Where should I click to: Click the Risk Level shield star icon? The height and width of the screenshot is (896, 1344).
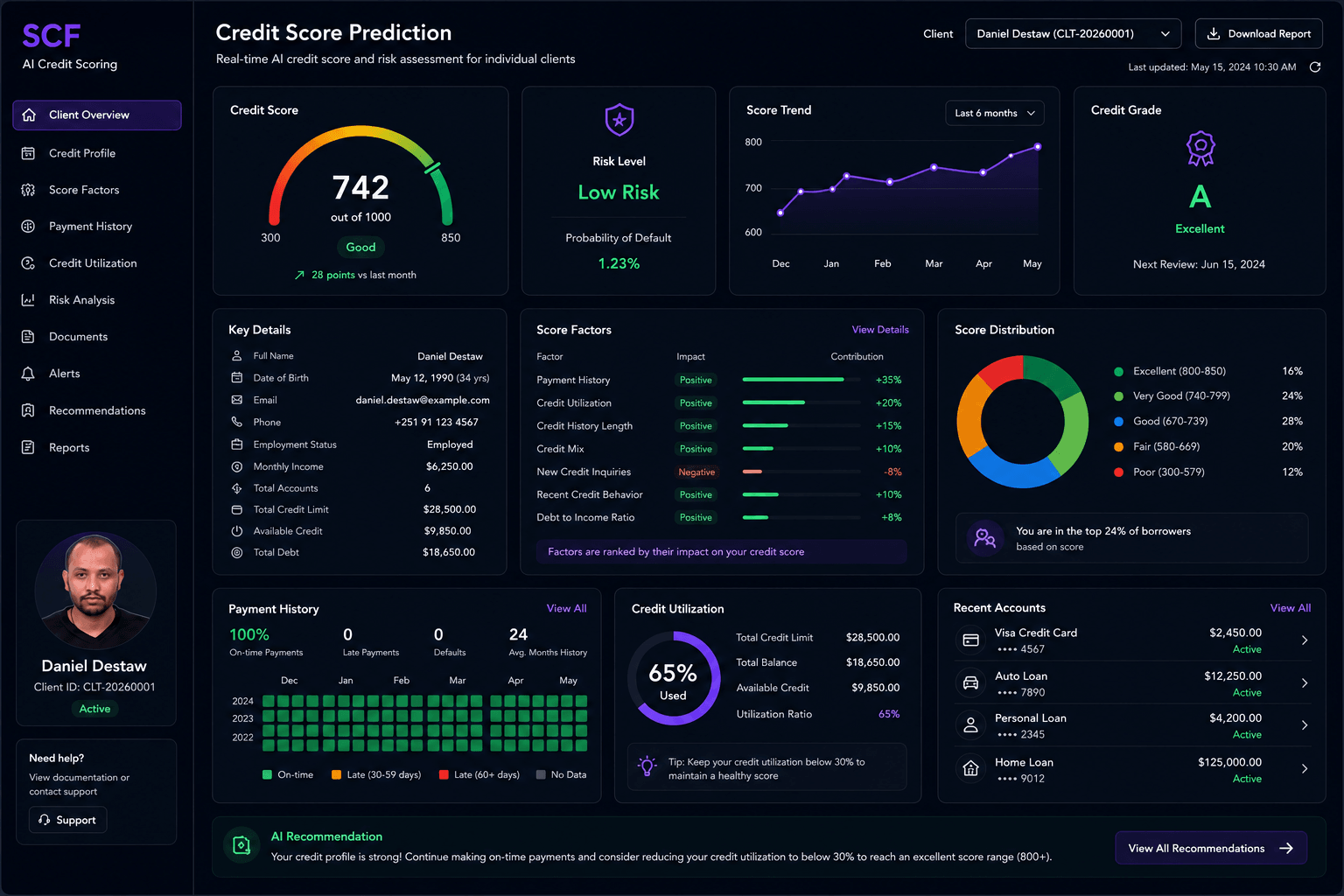pos(619,120)
